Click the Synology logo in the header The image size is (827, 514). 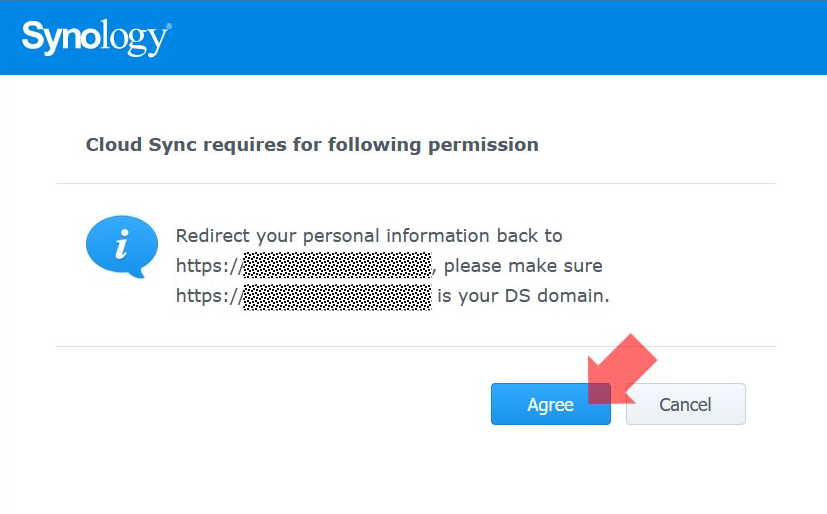pos(96,38)
